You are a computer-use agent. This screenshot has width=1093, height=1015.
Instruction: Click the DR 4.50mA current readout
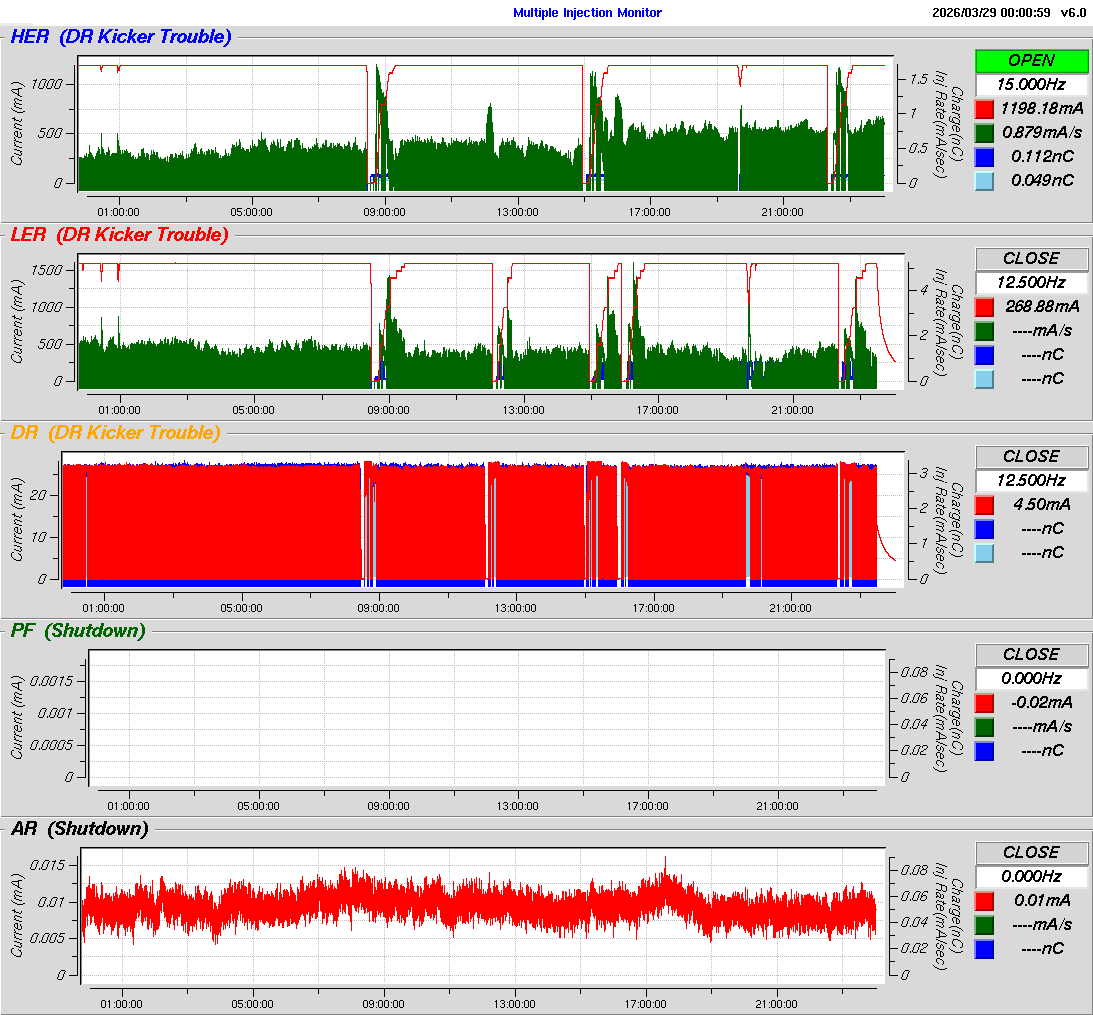(x=1042, y=504)
